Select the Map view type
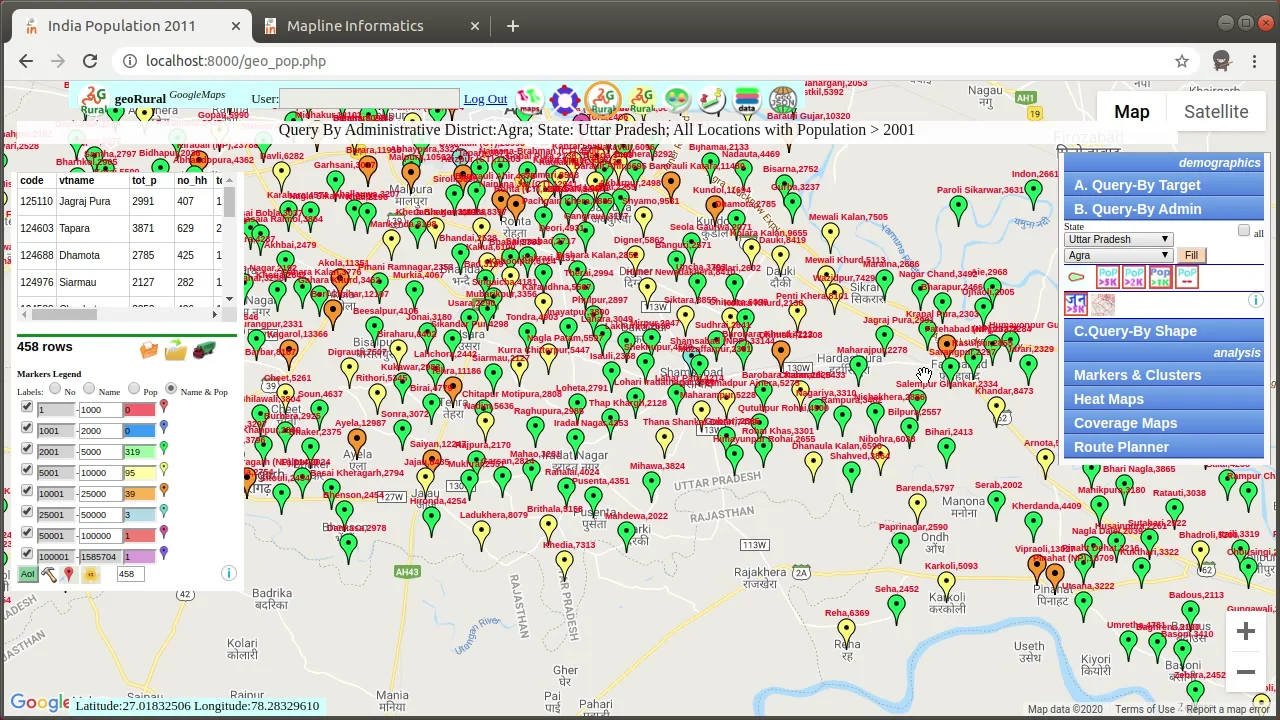Image resolution: width=1280 pixels, height=720 pixels. pyautogui.click(x=1132, y=112)
